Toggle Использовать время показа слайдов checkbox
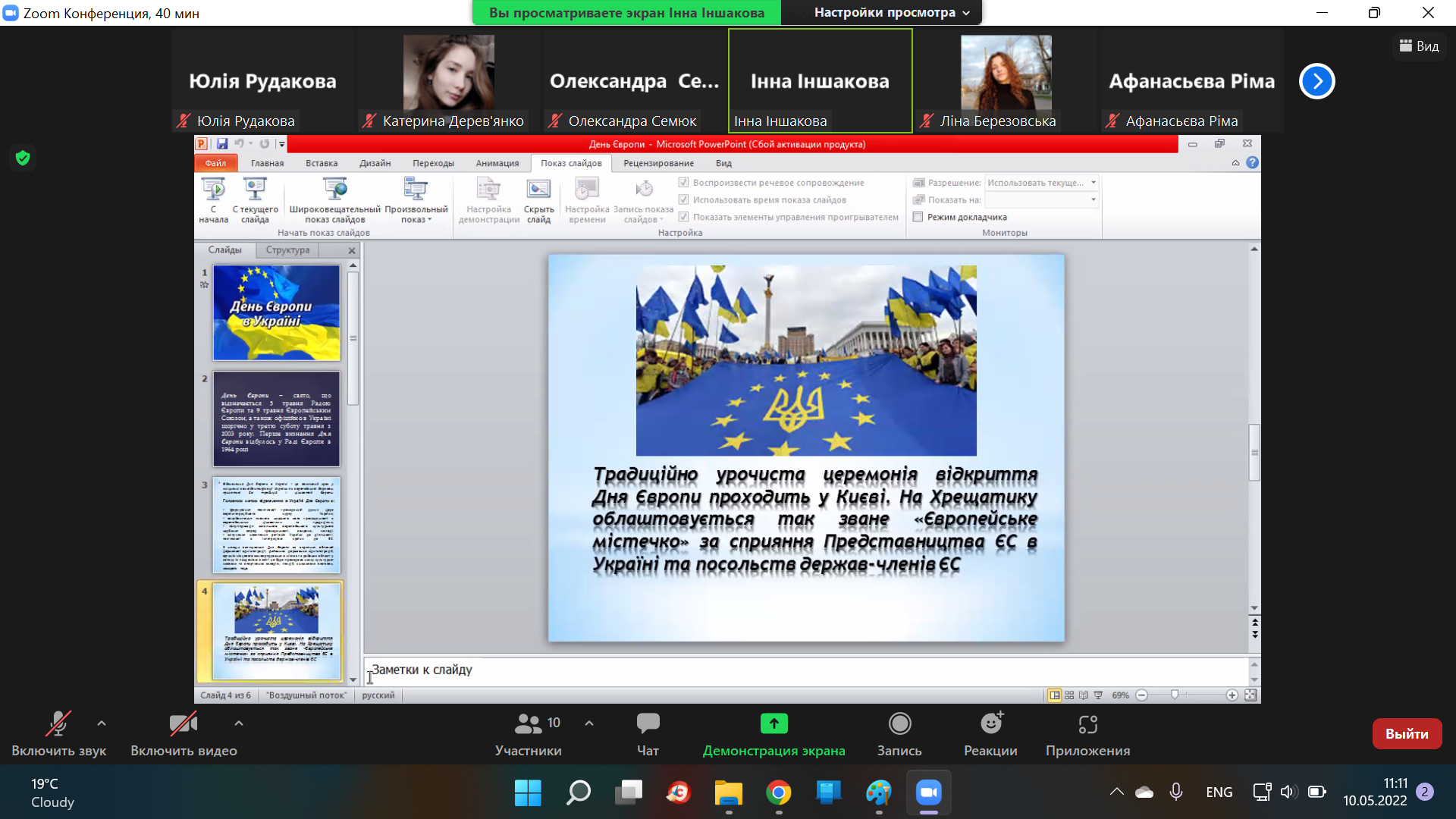The height and width of the screenshot is (819, 1456). [x=683, y=199]
